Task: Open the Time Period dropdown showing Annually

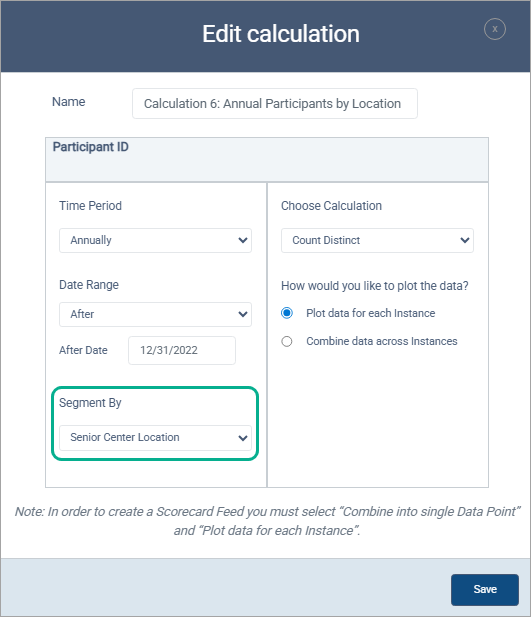Action: tap(155, 240)
